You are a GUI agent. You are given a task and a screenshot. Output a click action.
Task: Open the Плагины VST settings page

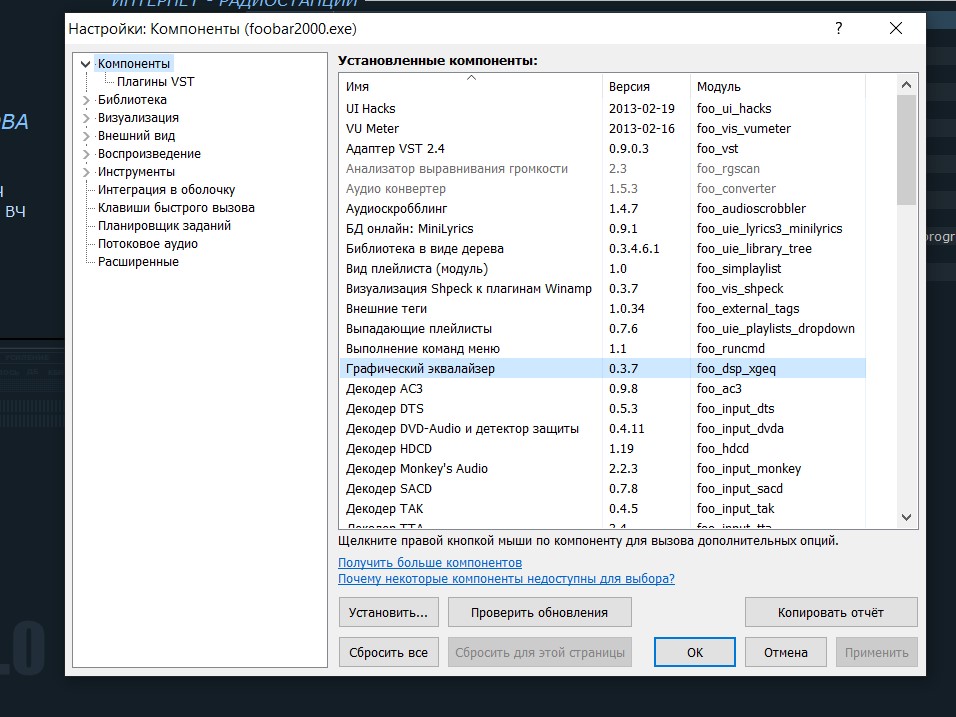pos(155,82)
